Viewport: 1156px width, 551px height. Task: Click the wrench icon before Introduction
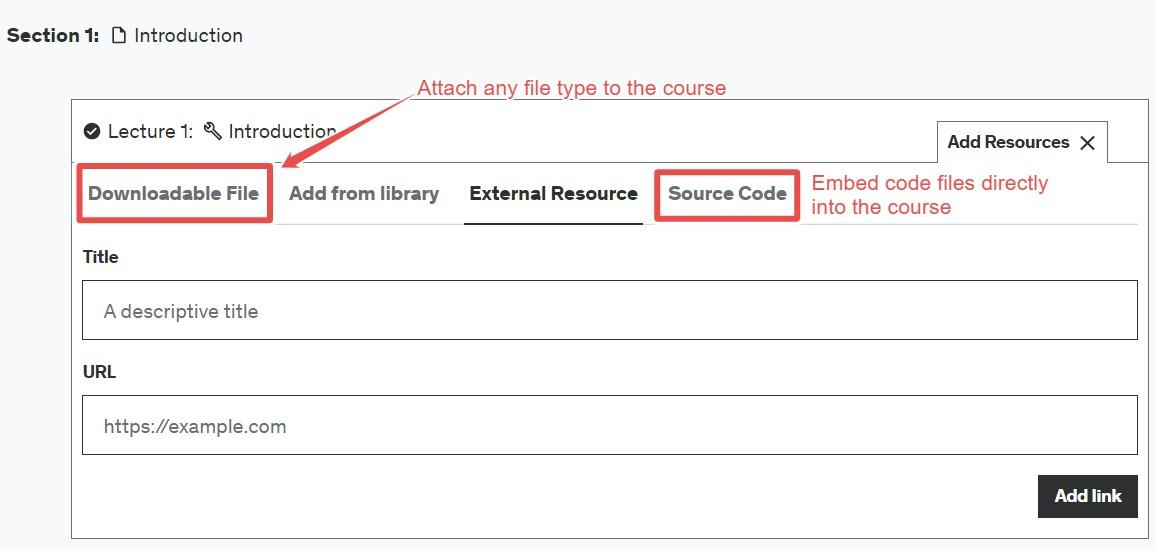coord(212,131)
